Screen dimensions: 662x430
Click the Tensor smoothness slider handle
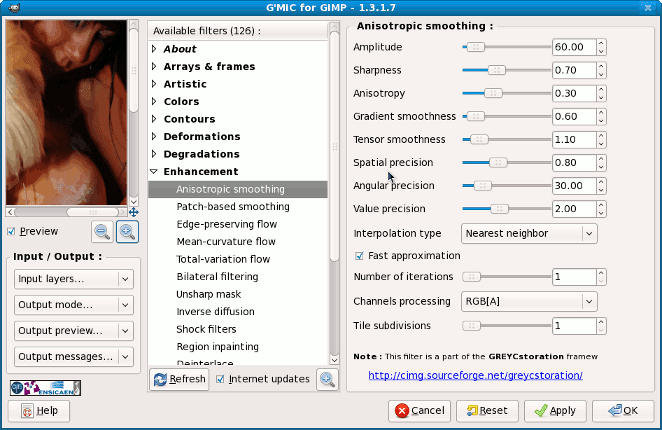pos(479,139)
